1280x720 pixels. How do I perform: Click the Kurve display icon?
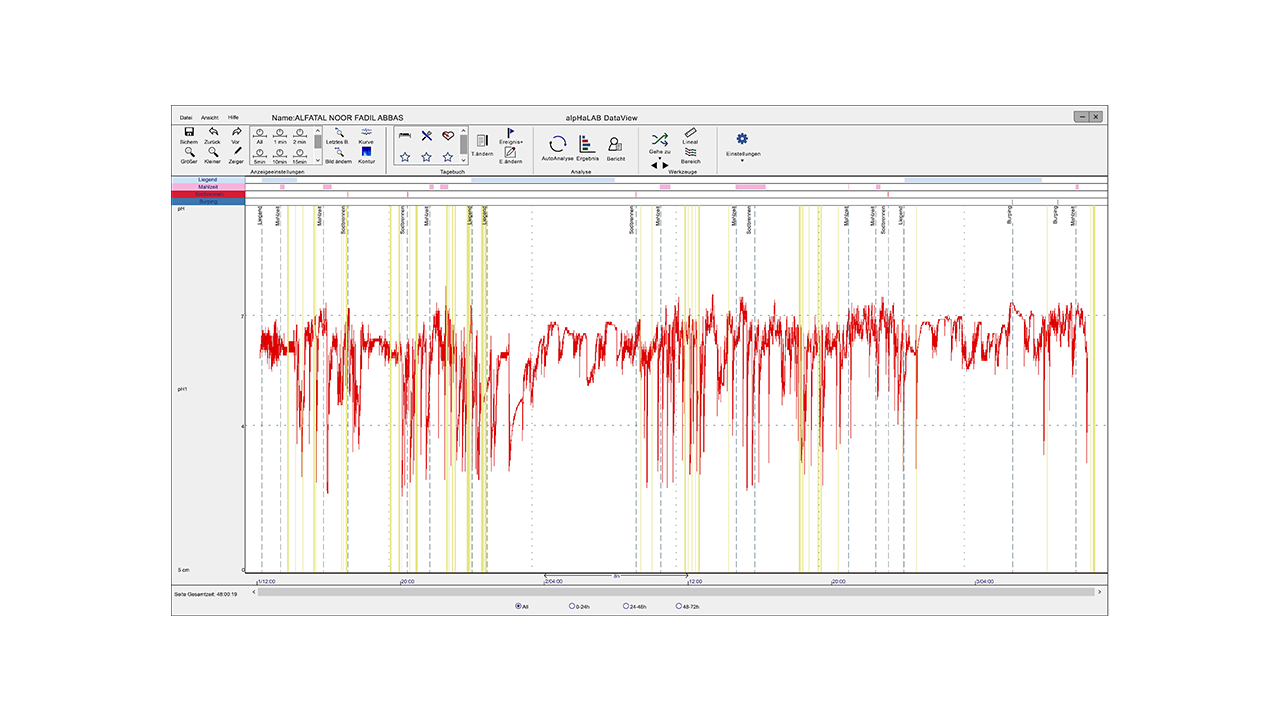tap(367, 132)
